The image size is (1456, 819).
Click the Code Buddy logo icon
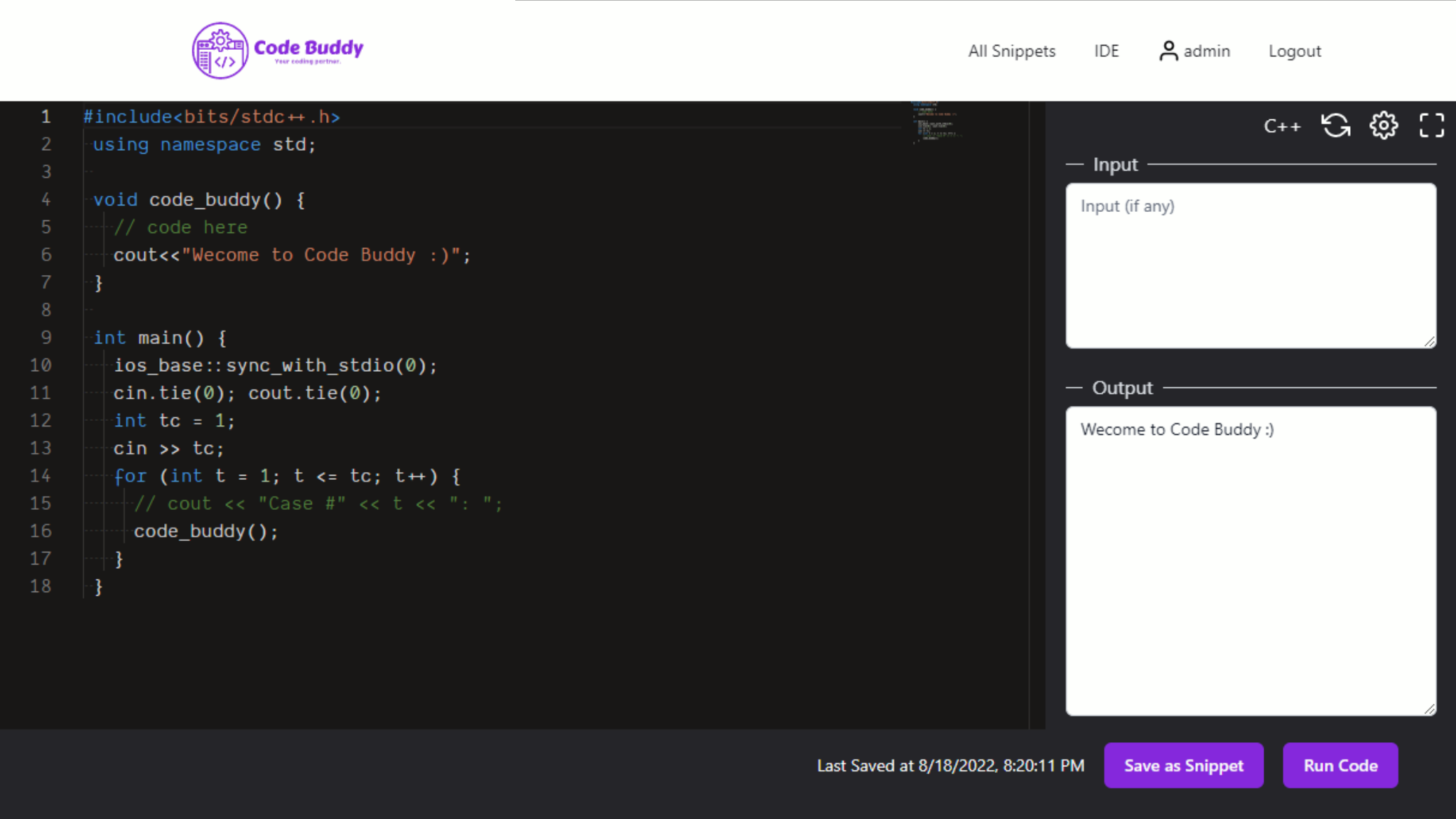pyautogui.click(x=220, y=50)
